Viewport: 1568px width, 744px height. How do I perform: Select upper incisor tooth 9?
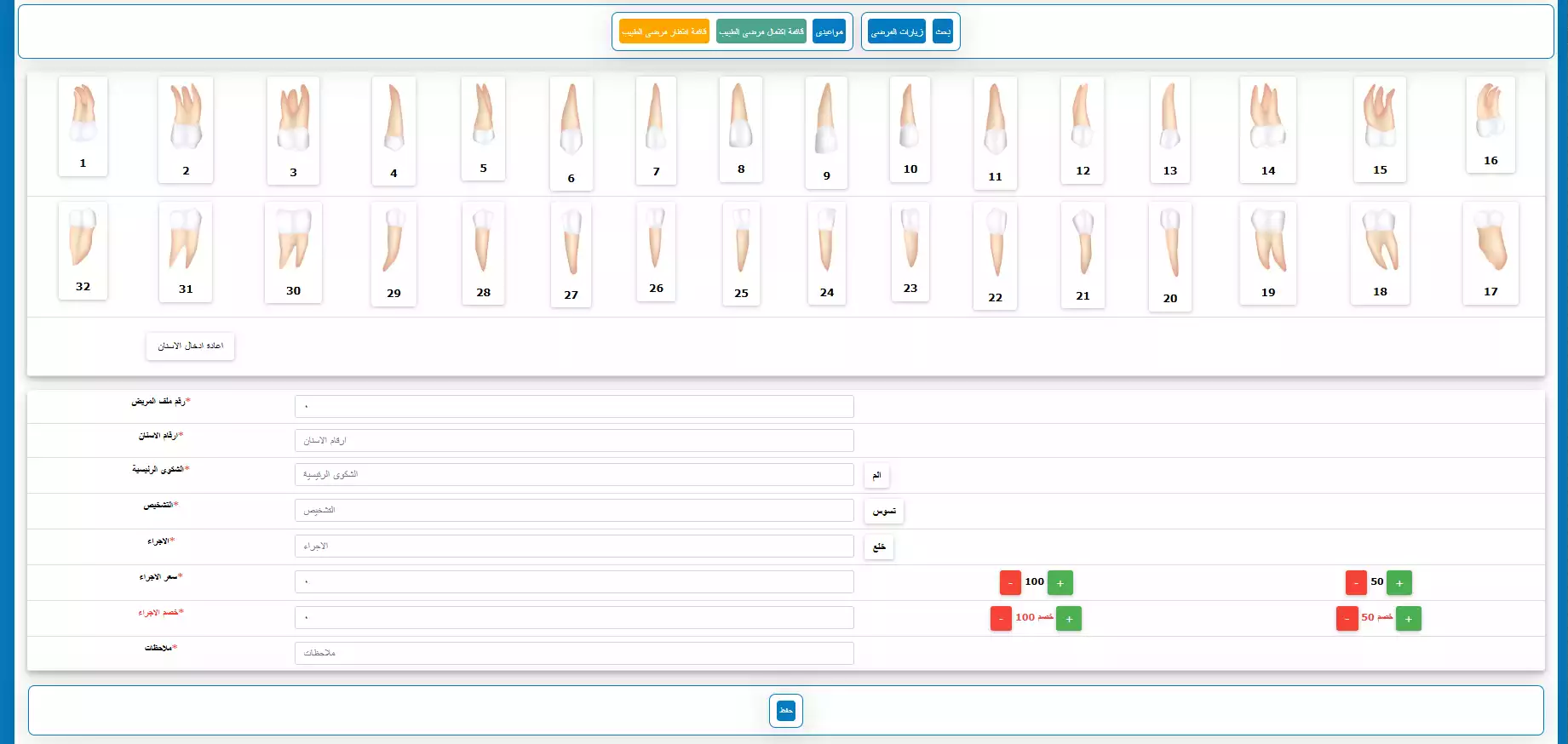(x=826, y=133)
